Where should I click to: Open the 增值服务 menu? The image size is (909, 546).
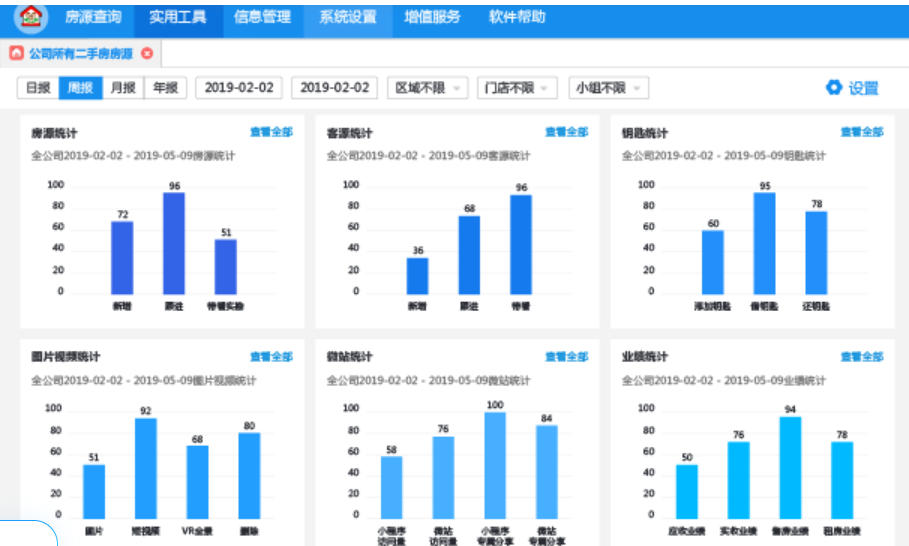432,17
